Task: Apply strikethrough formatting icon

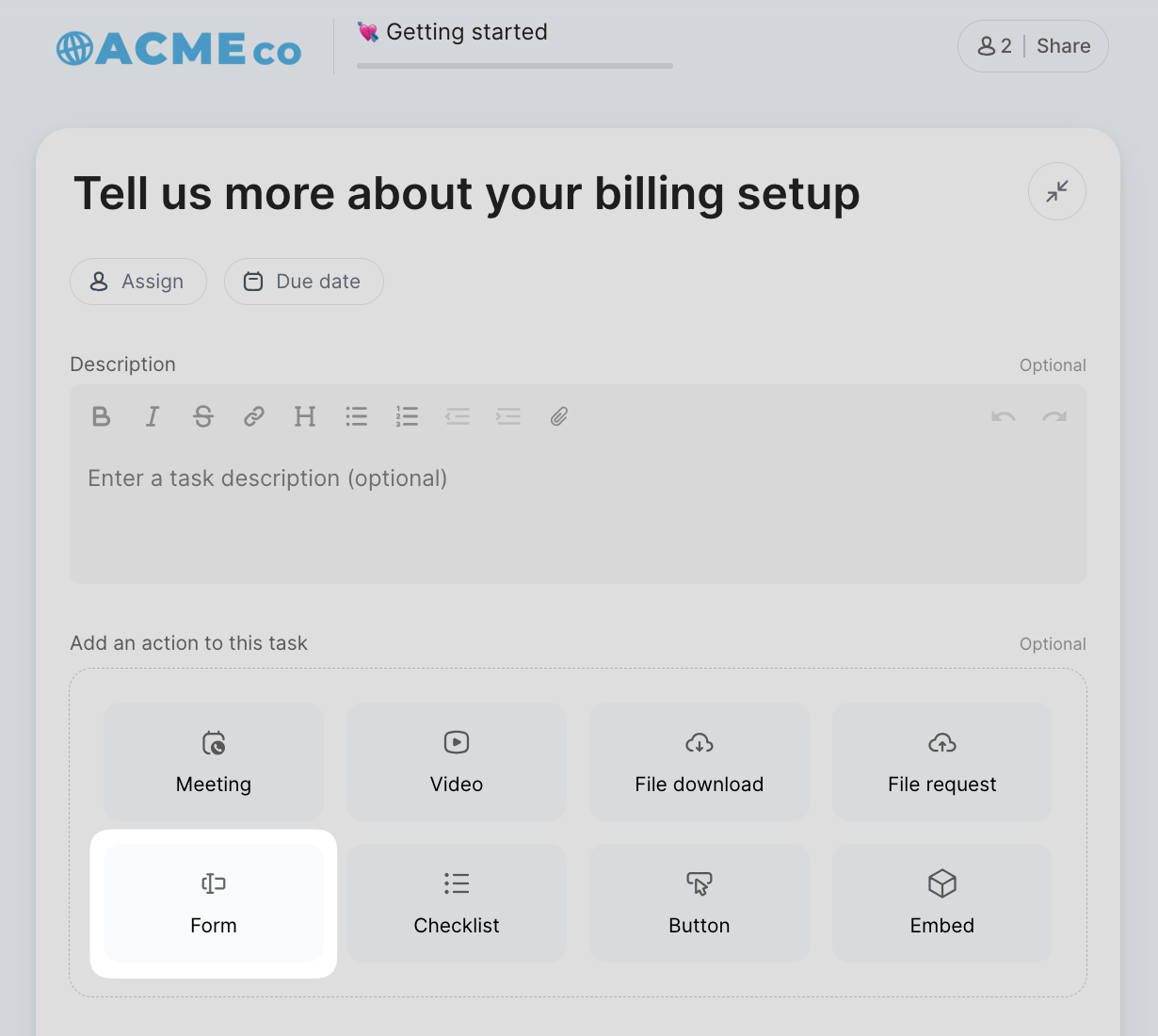Action: click(x=203, y=416)
